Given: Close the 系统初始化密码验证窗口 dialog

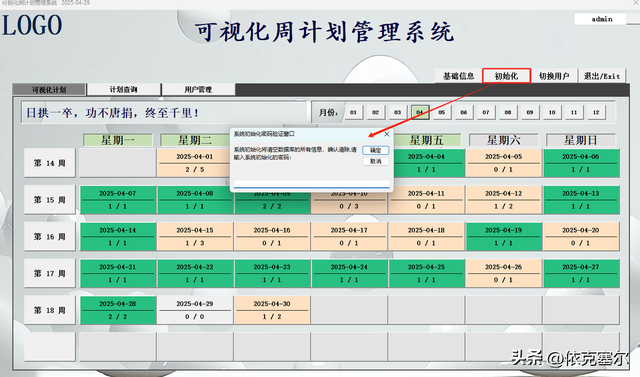Looking at the screenshot, I should tap(387, 134).
